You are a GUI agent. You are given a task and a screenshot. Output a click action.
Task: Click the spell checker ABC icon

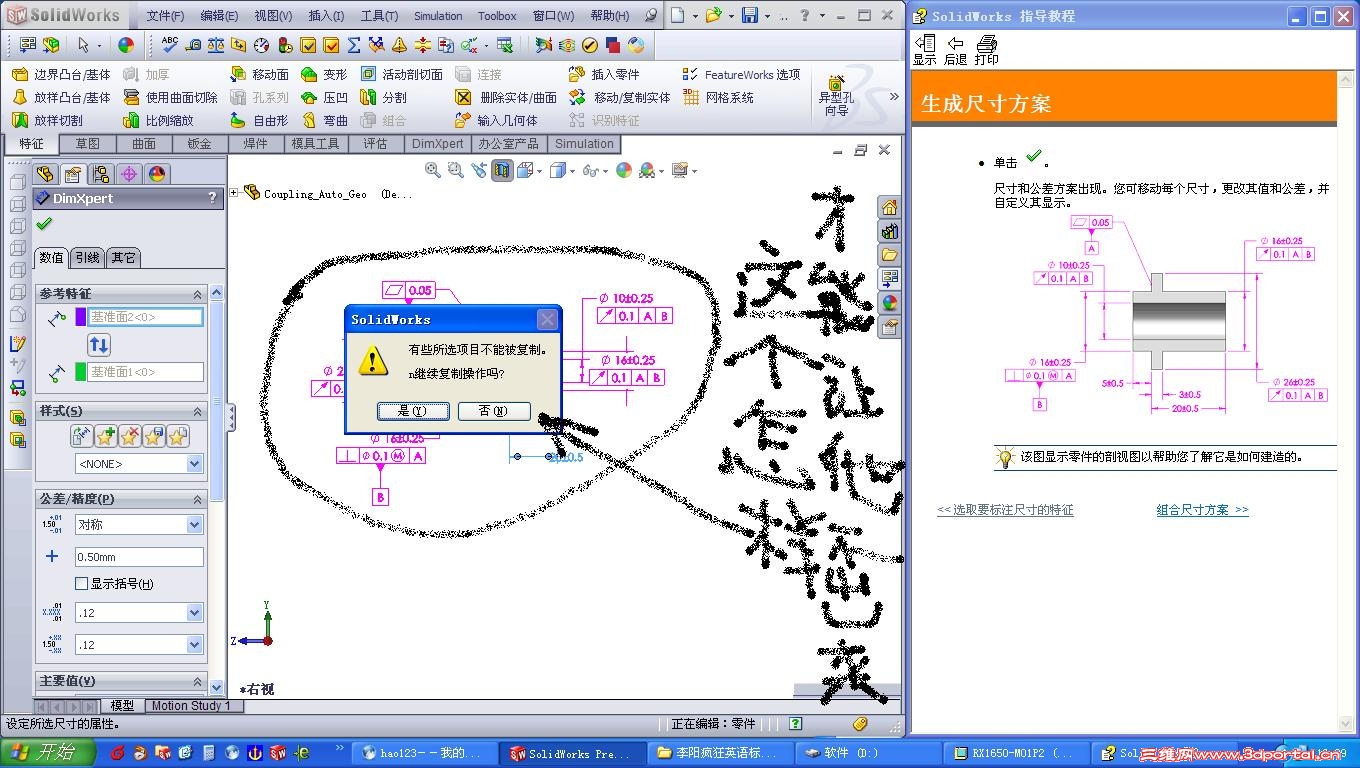click(x=170, y=44)
